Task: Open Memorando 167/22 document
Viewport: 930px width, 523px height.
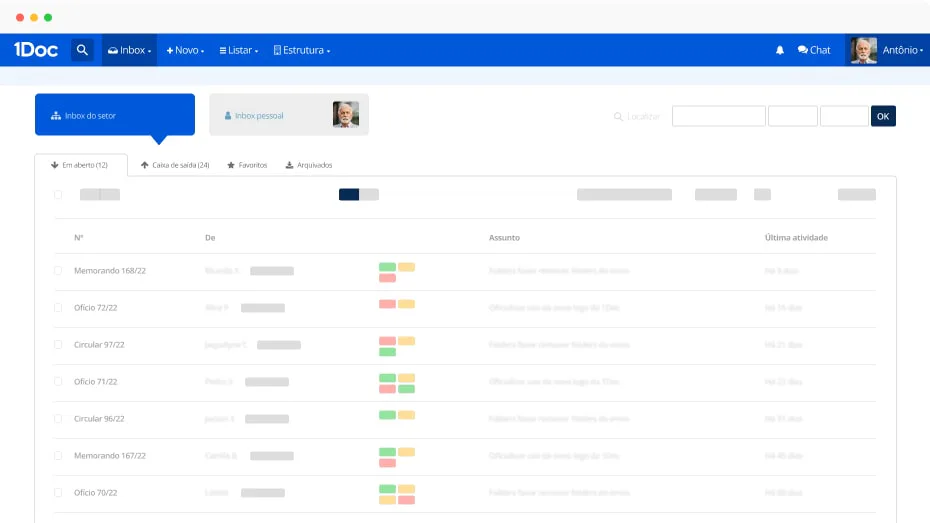Action: [x=110, y=455]
